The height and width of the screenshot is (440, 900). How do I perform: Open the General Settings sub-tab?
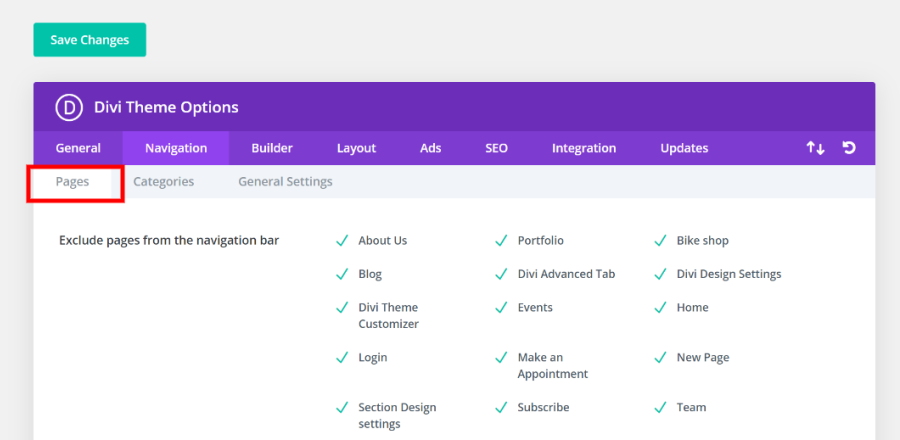point(285,182)
